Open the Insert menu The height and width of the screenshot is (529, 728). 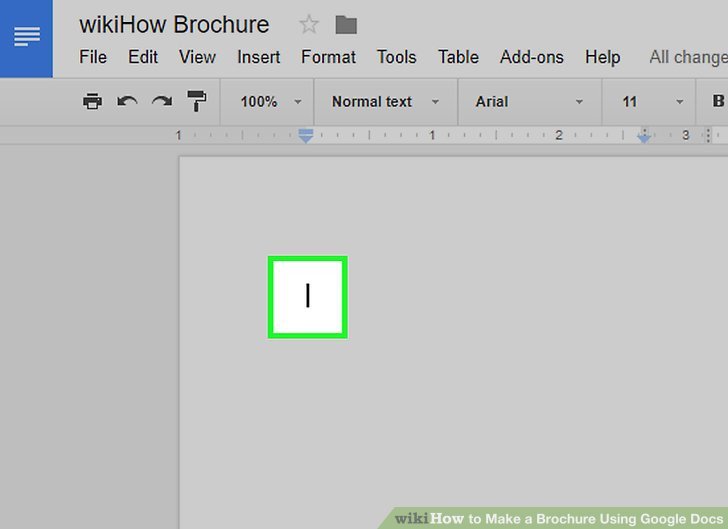[x=259, y=57]
